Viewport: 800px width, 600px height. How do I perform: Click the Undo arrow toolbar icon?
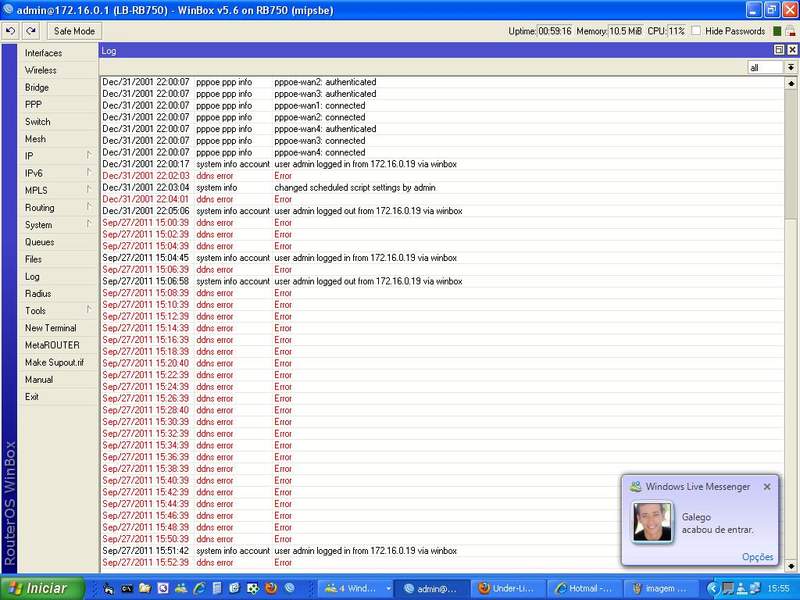10,31
